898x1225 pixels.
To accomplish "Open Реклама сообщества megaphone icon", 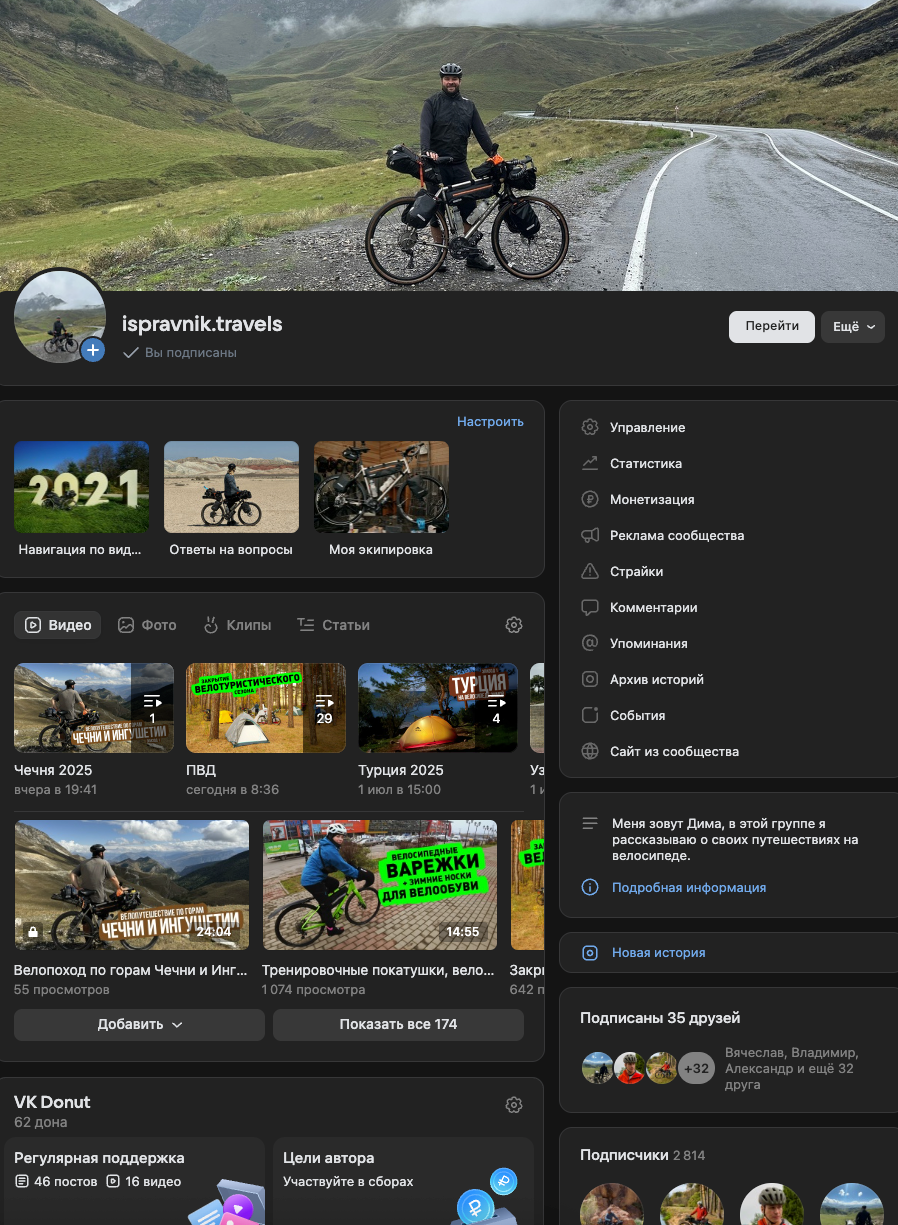I will 590,535.
